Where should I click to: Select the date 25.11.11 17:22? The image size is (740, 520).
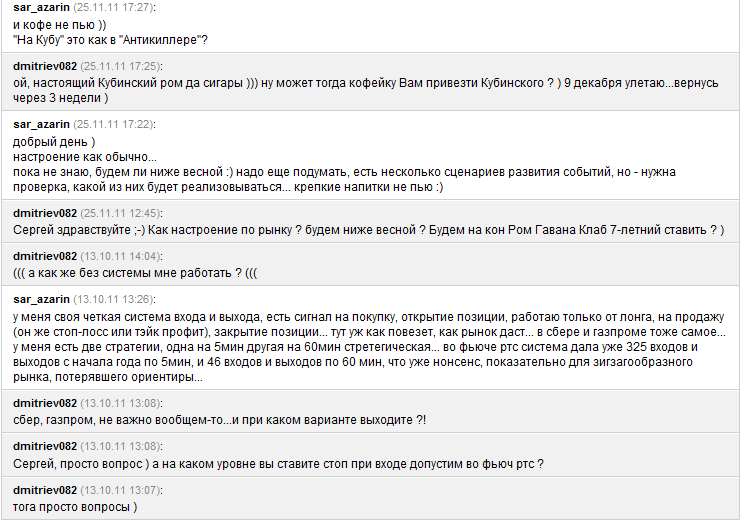(114, 124)
